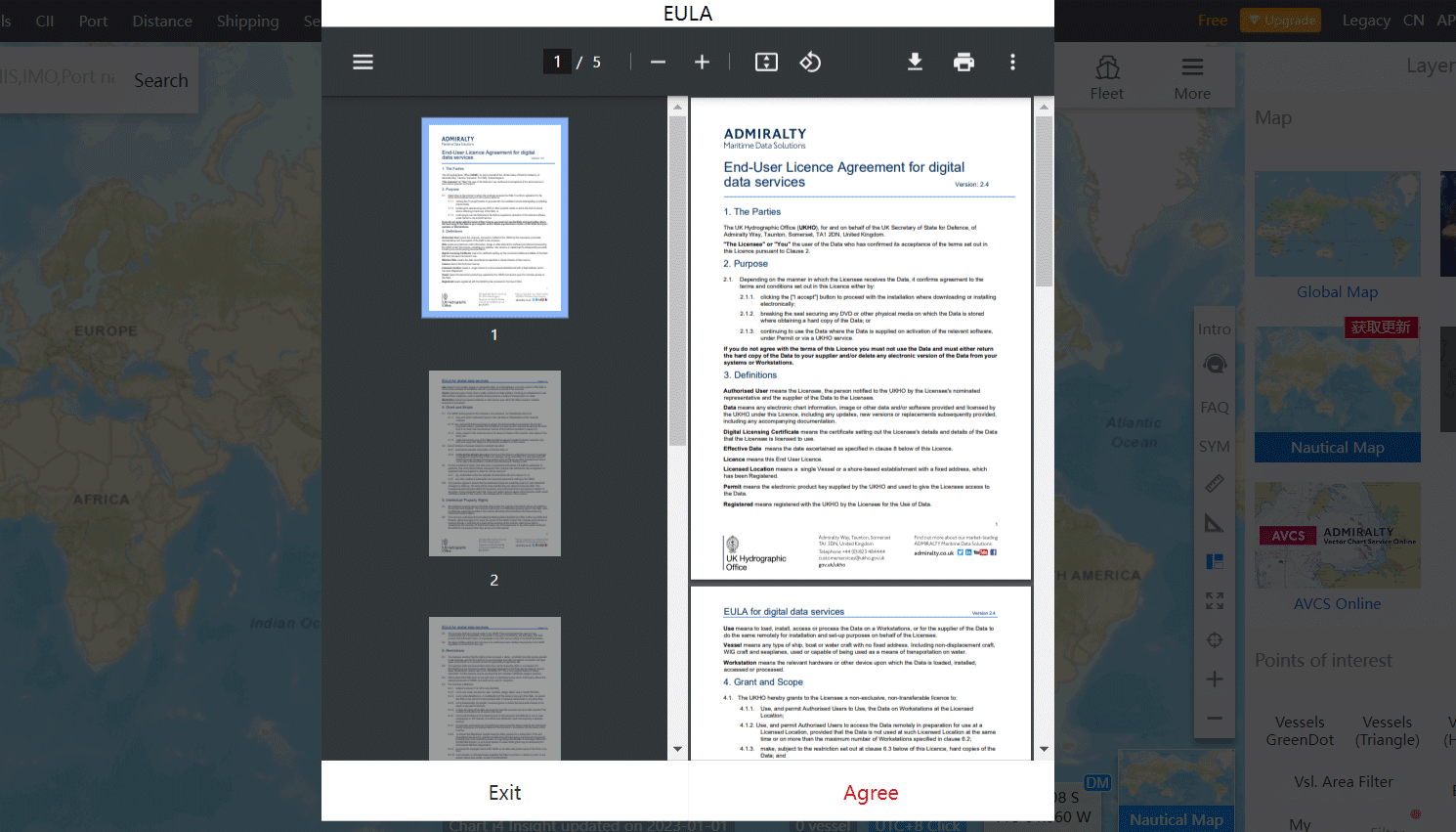The height and width of the screenshot is (832, 1456).
Task: Click thumbnail panel scrollbar up arrow
Action: (x=677, y=106)
